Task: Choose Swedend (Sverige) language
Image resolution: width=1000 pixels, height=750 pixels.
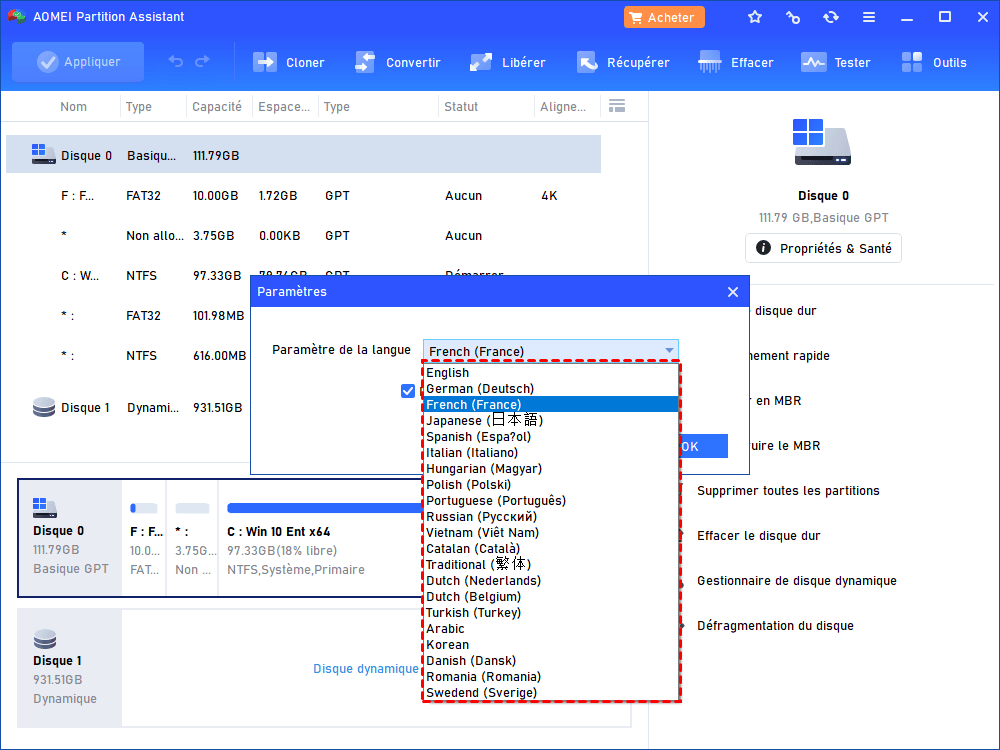Action: click(550, 693)
